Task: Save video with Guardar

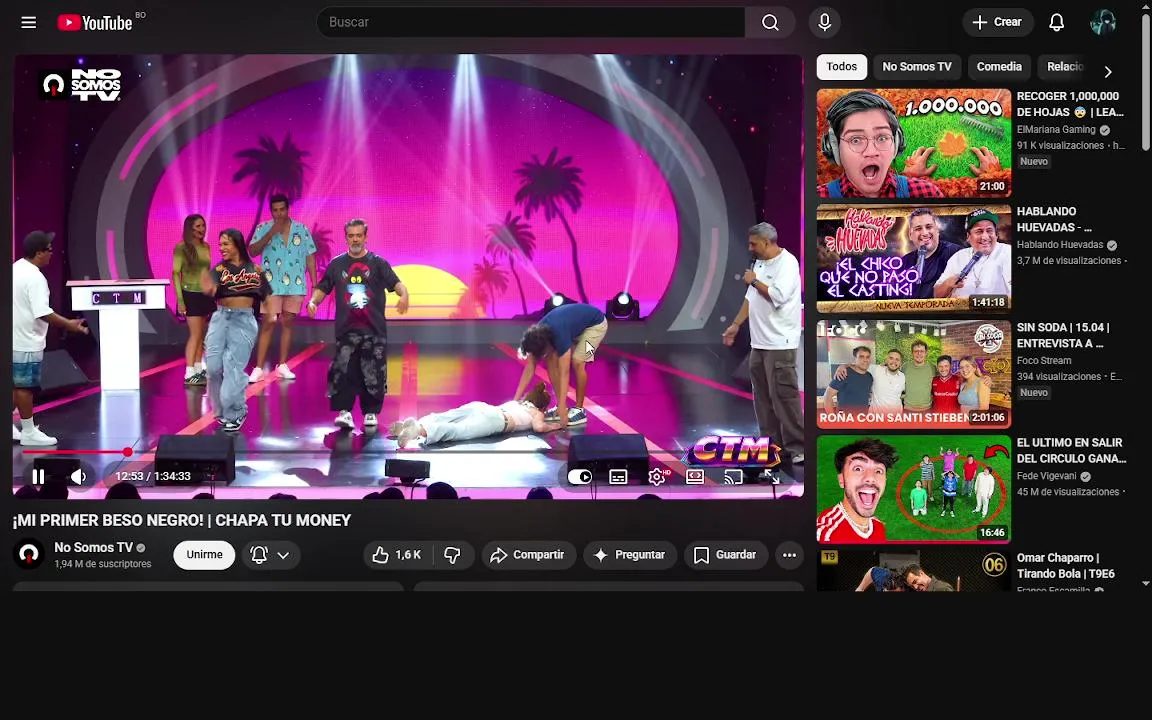Action: click(x=725, y=555)
